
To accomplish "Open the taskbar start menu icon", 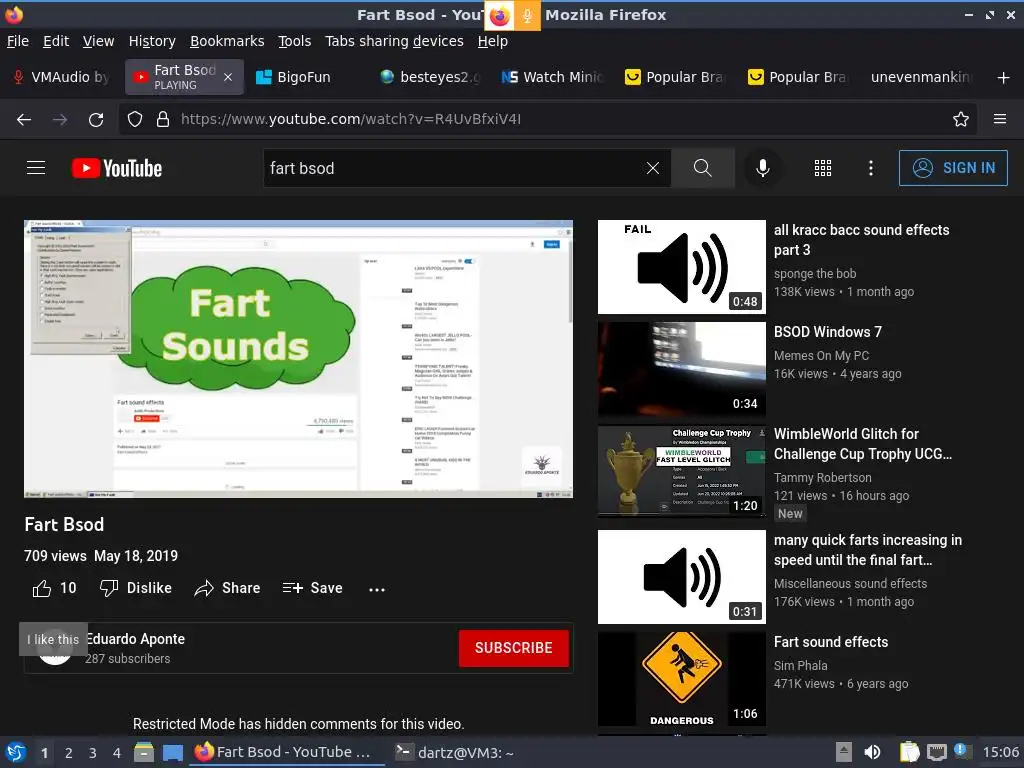I will pyautogui.click(x=15, y=752).
